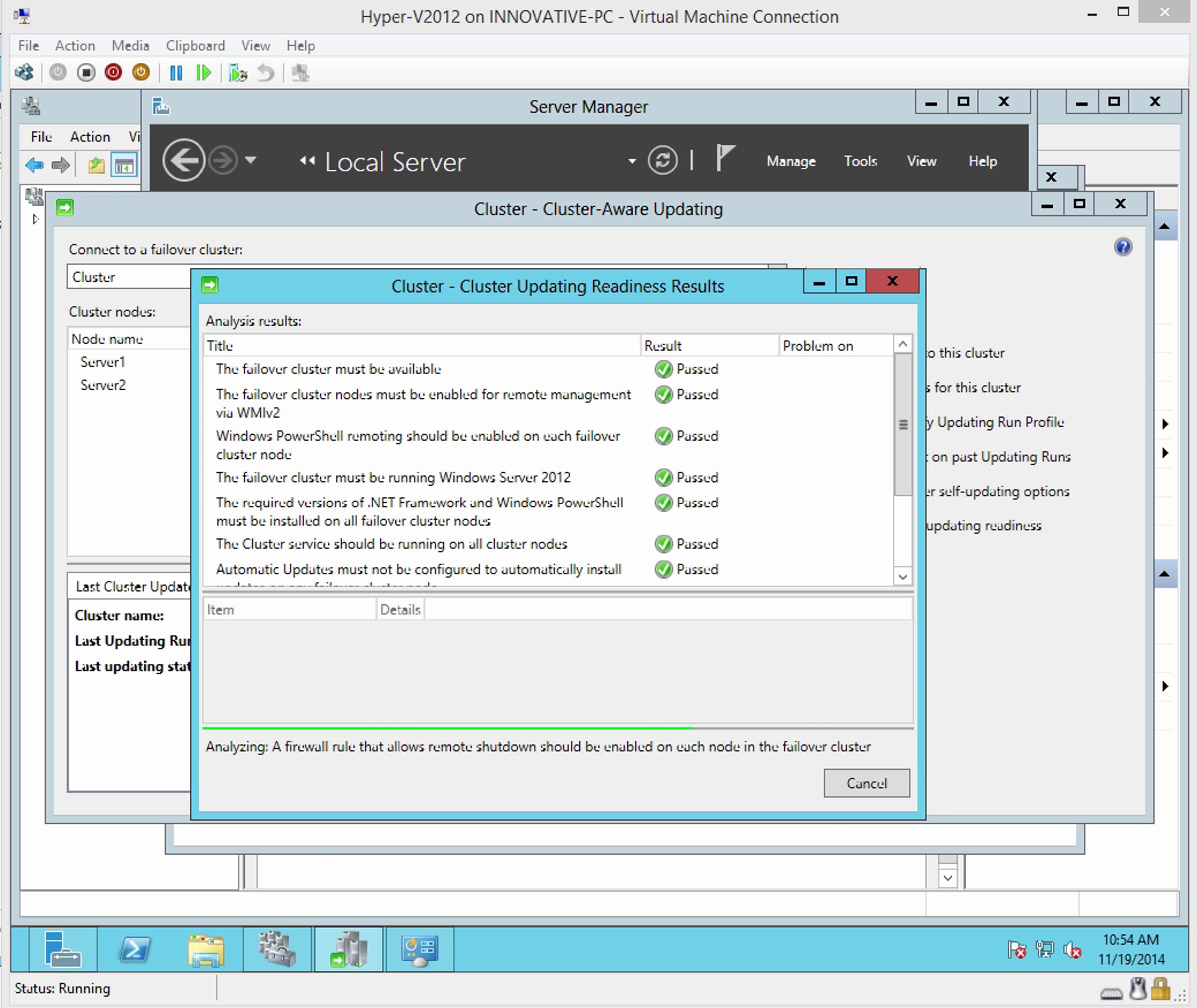Cancel the readiness analysis
1197x1008 pixels.
866,783
